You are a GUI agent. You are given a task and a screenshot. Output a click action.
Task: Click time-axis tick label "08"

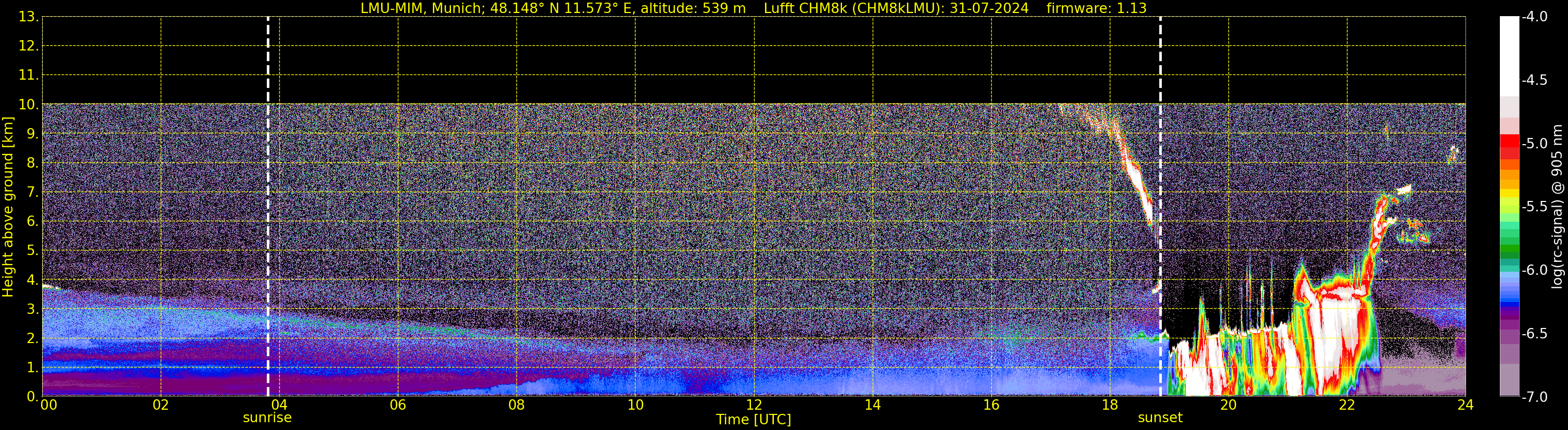(517, 405)
